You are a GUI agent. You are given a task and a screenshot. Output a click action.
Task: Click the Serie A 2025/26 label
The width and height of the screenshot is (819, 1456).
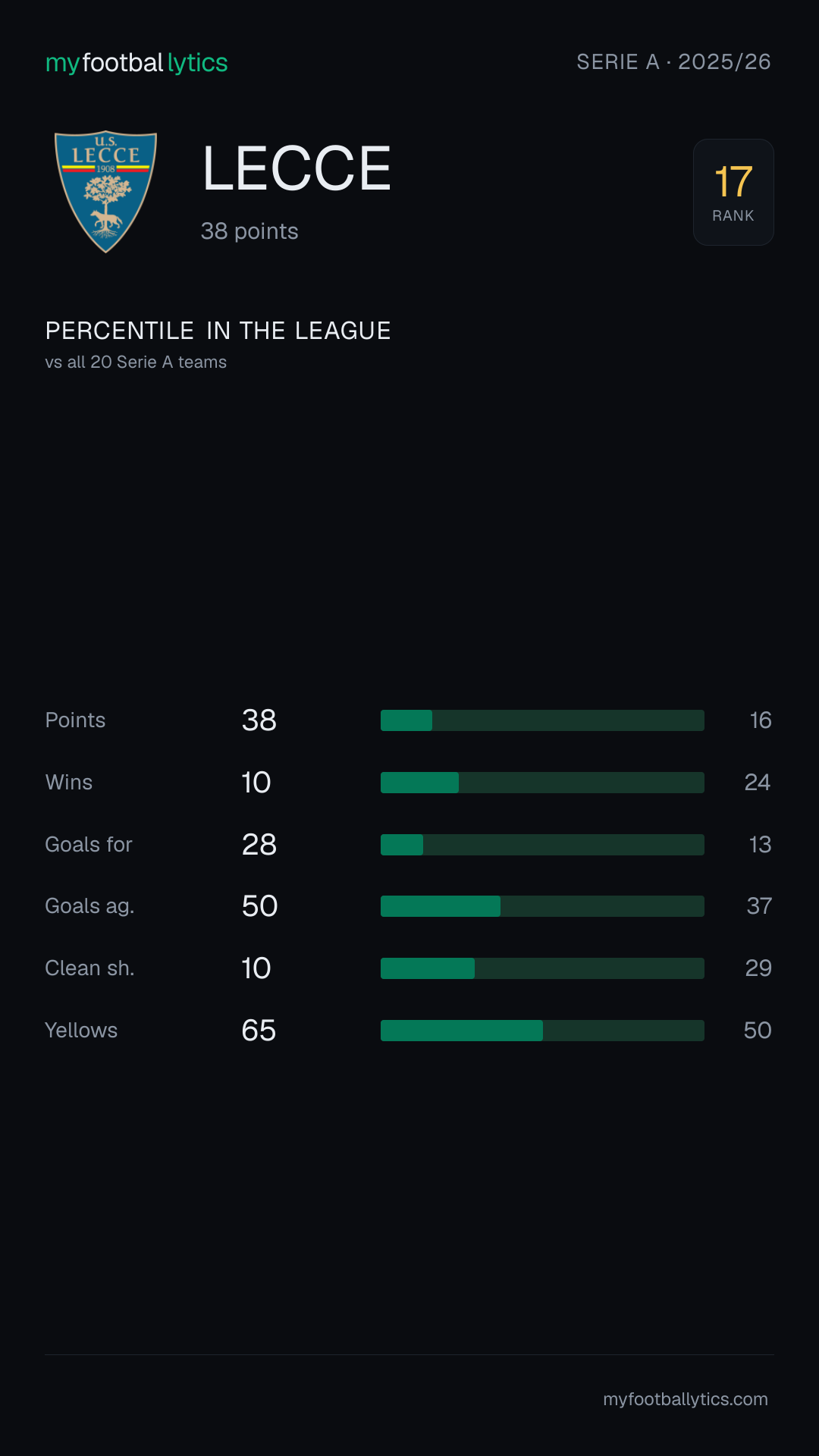pyautogui.click(x=673, y=61)
